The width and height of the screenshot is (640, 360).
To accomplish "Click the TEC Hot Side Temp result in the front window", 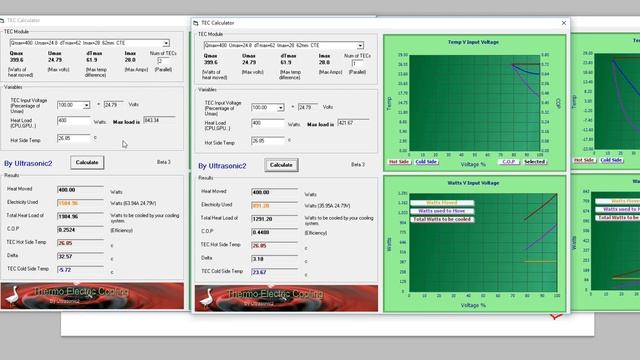I will (274, 246).
